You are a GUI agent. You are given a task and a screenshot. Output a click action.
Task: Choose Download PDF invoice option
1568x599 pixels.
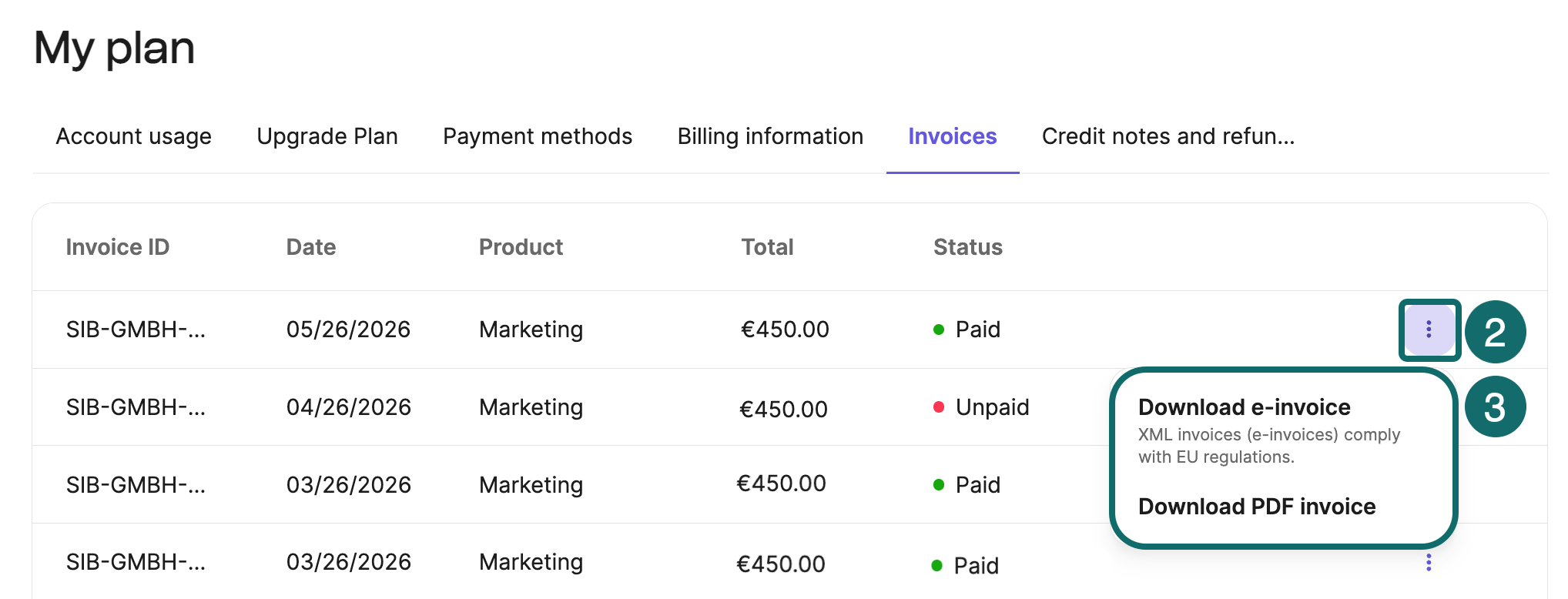1257,506
